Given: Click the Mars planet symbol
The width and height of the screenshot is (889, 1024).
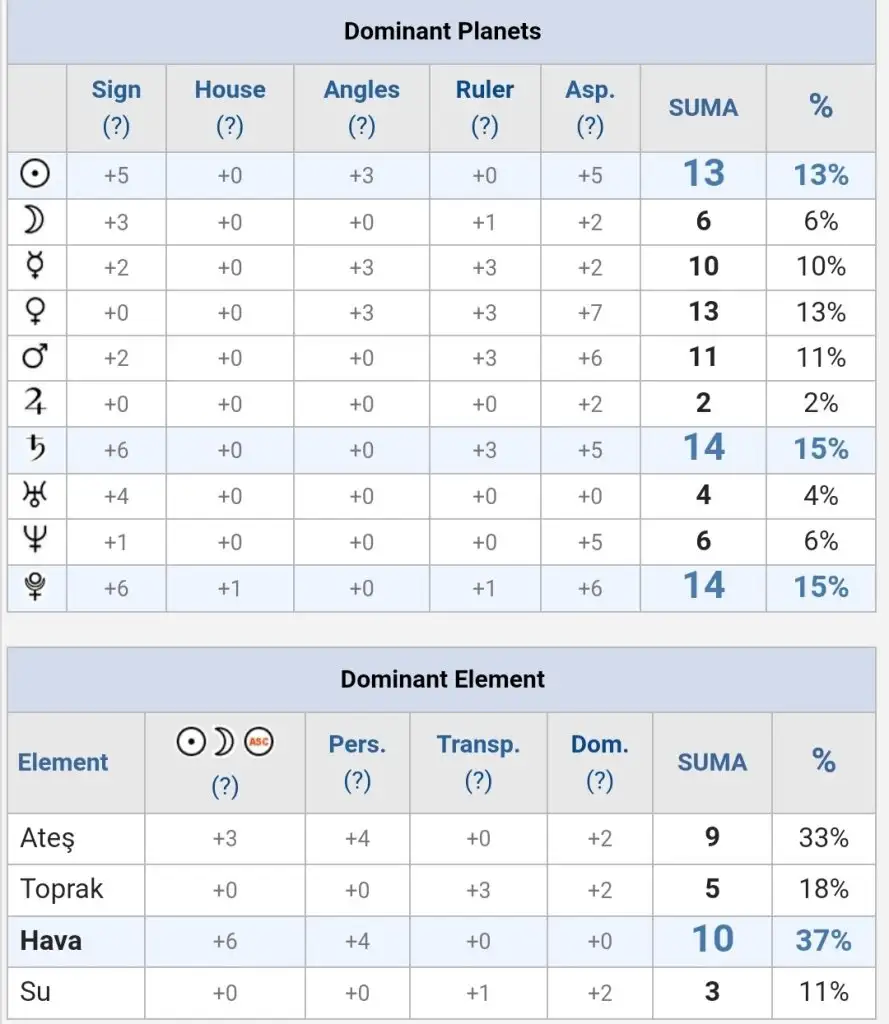Looking at the screenshot, I should pos(35,358).
